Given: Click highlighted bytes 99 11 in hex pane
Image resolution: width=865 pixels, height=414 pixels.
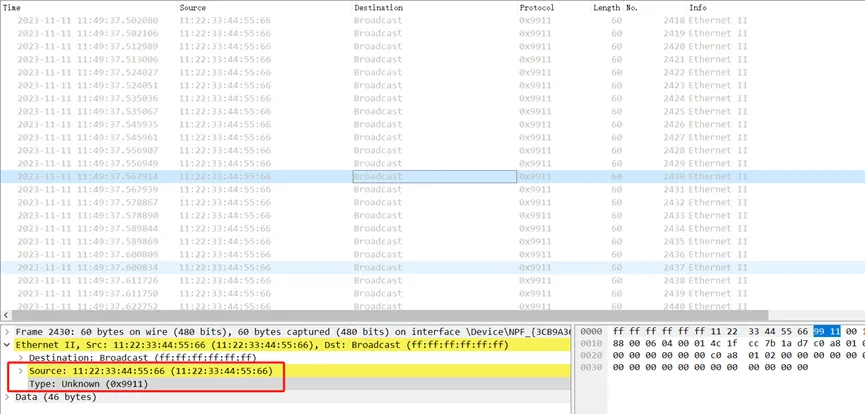Looking at the screenshot, I should coord(826,331).
